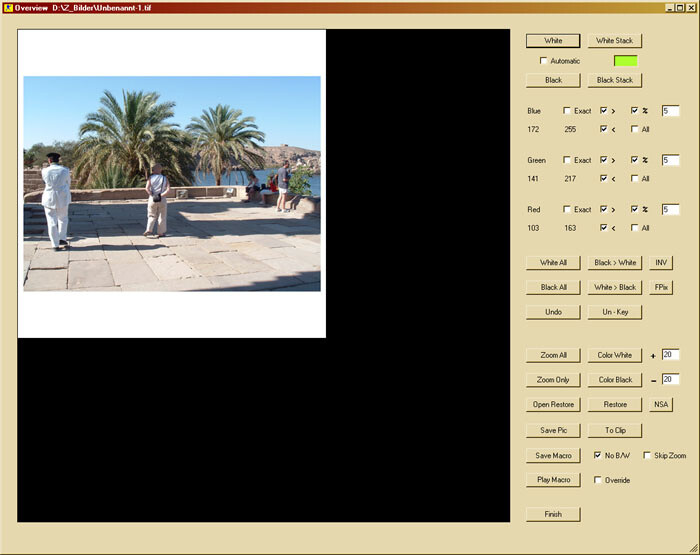Uncheck the Red percent checkbox
The image size is (700, 555).
634,209
